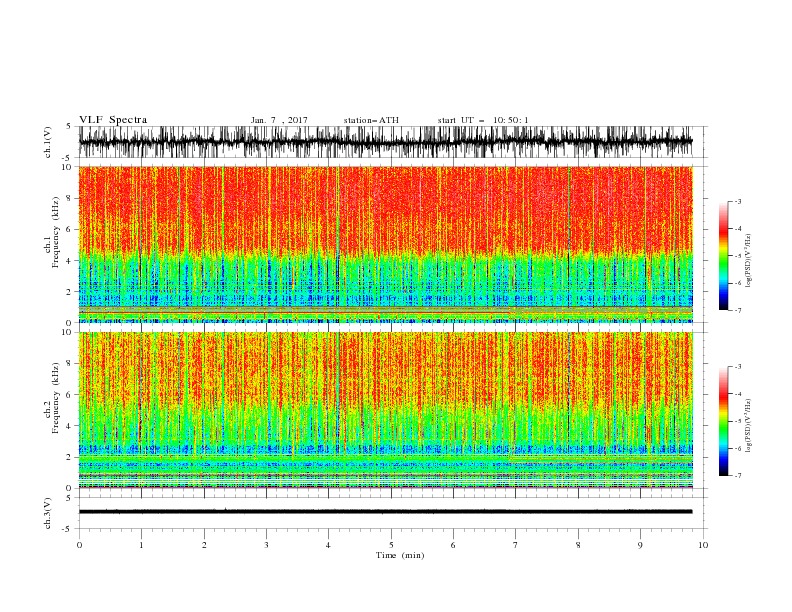Screen dimensions: 792x612
Task: Click the "5" tick on ch.1(V) axis
Action: point(69,126)
